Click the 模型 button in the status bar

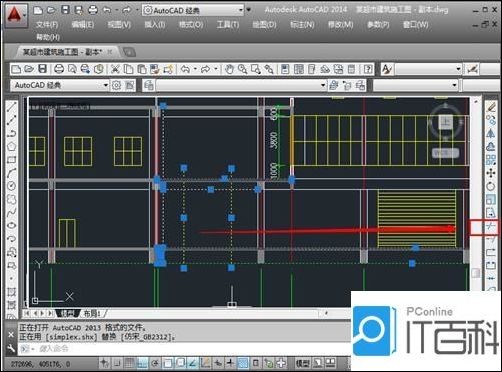[303, 363]
